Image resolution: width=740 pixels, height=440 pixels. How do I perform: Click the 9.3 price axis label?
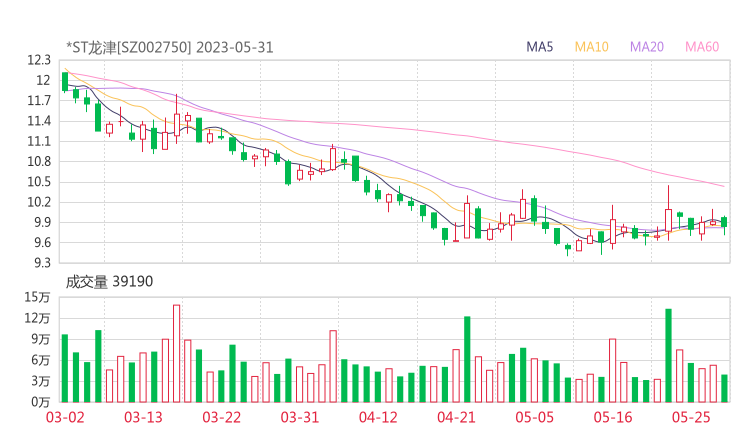(42, 262)
